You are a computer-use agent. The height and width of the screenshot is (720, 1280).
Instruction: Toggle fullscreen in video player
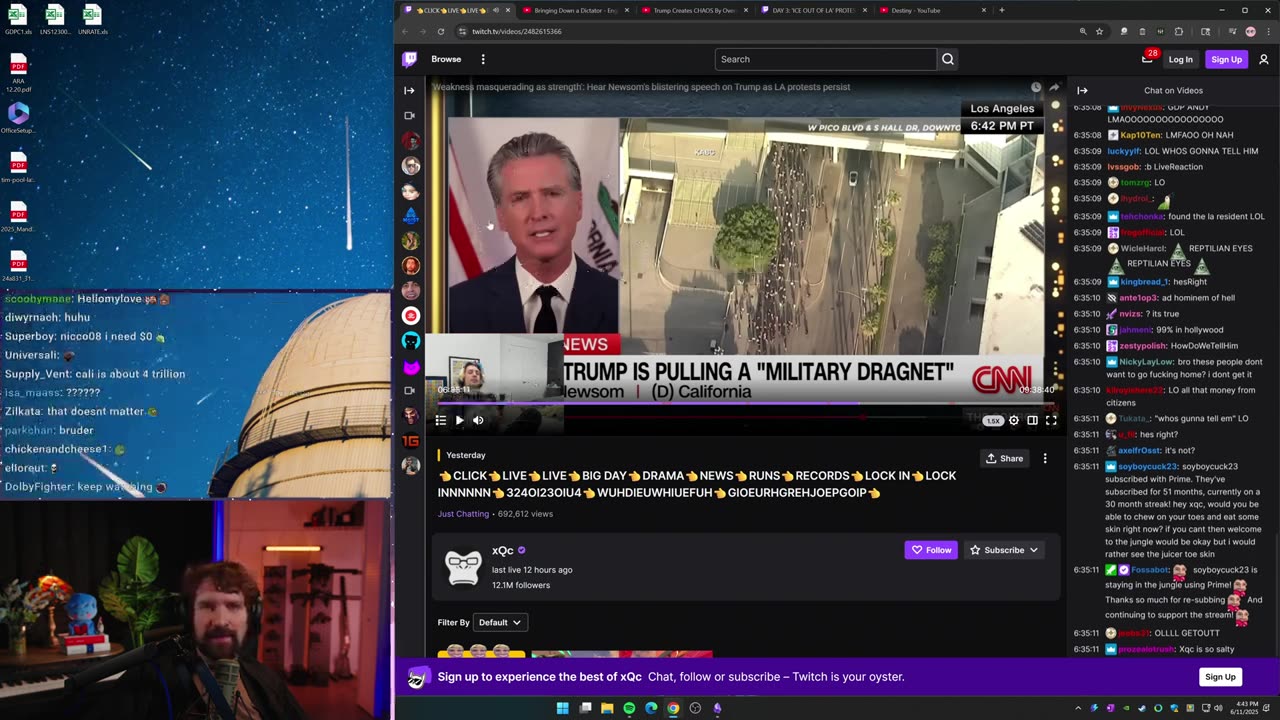(x=1051, y=420)
